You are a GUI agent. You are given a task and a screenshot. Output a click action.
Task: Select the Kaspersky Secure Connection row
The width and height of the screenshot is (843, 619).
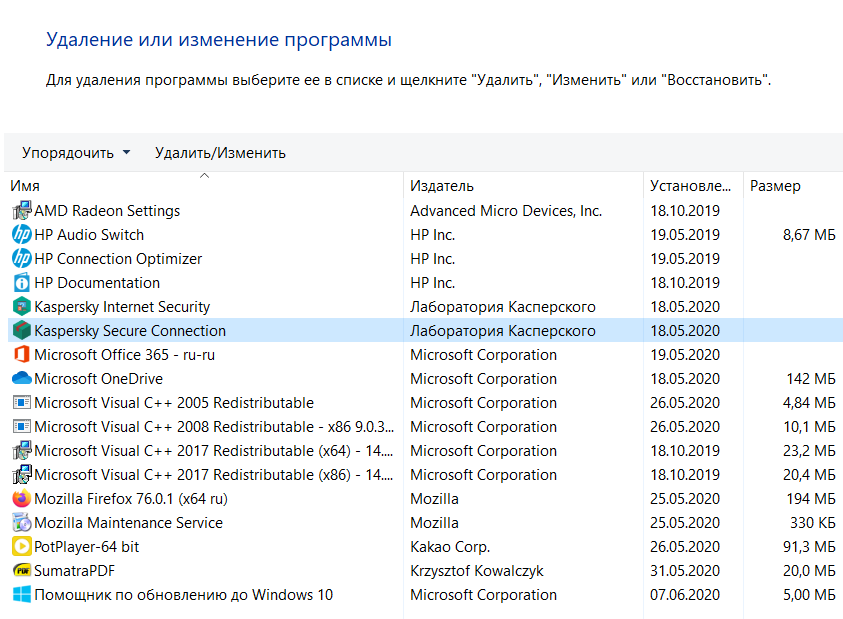(425, 330)
